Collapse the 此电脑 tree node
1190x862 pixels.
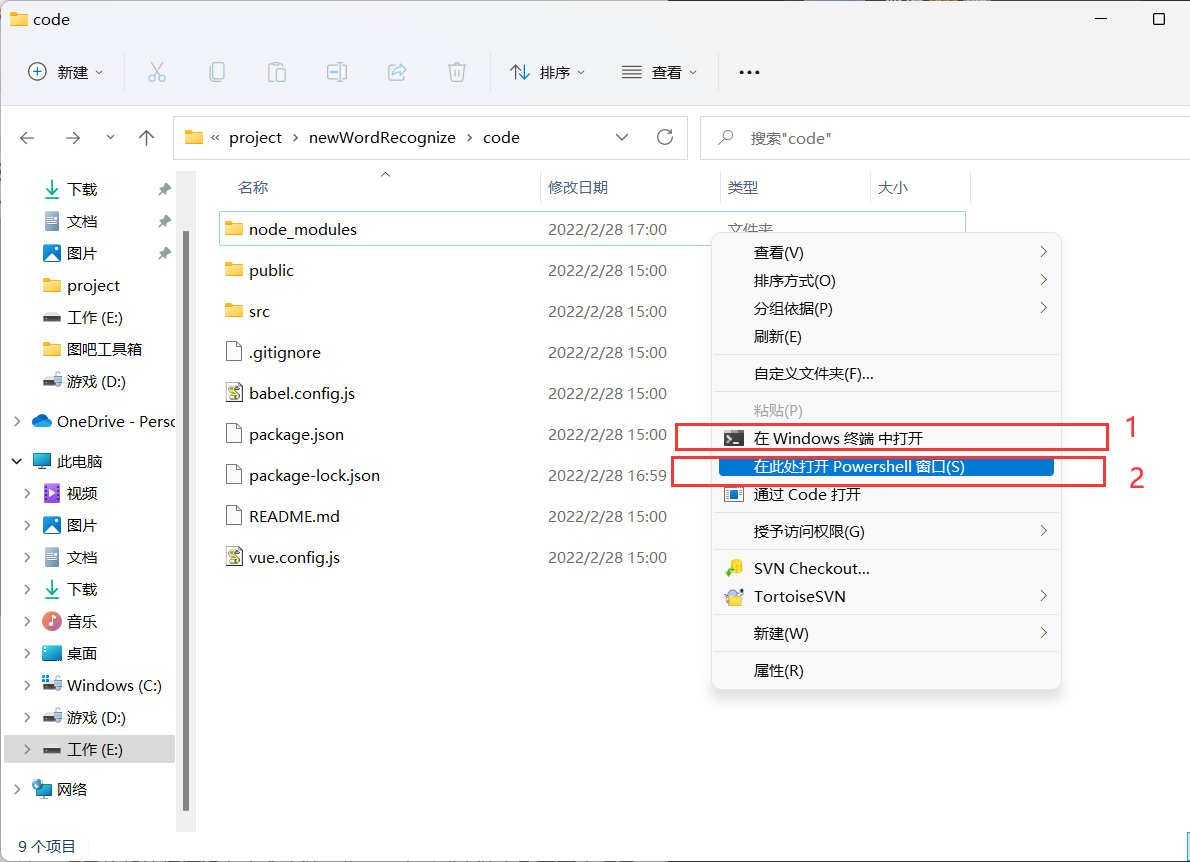tap(17, 461)
